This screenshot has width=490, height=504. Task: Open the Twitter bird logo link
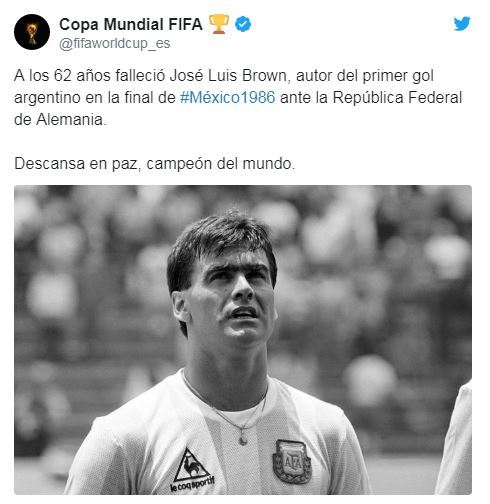(462, 24)
